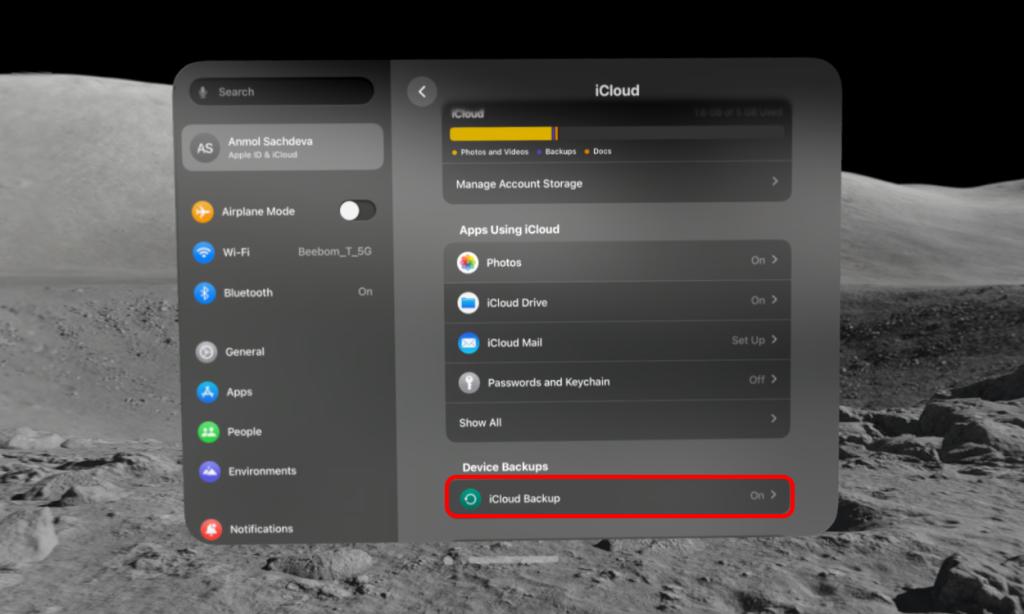Click the General gear icon
Screen dimensions: 1024x614
click(206, 352)
